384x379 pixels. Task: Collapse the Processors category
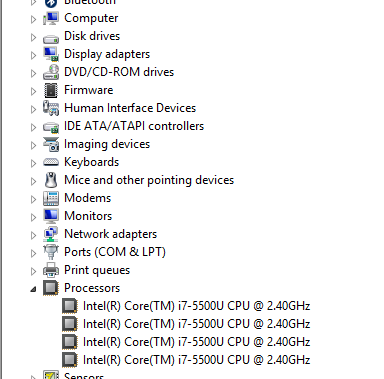tap(33, 289)
